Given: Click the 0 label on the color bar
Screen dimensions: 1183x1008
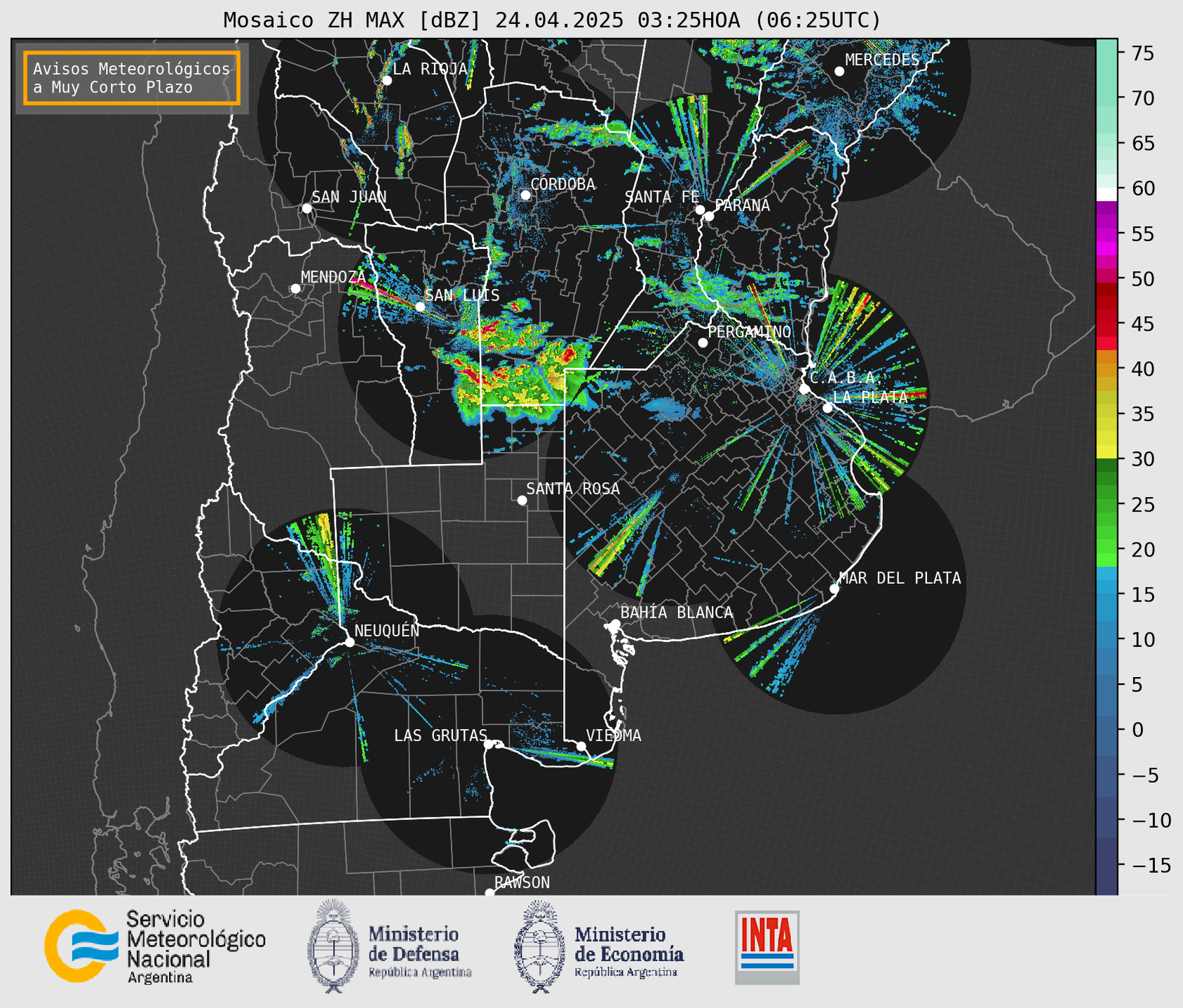Looking at the screenshot, I should click(1137, 730).
